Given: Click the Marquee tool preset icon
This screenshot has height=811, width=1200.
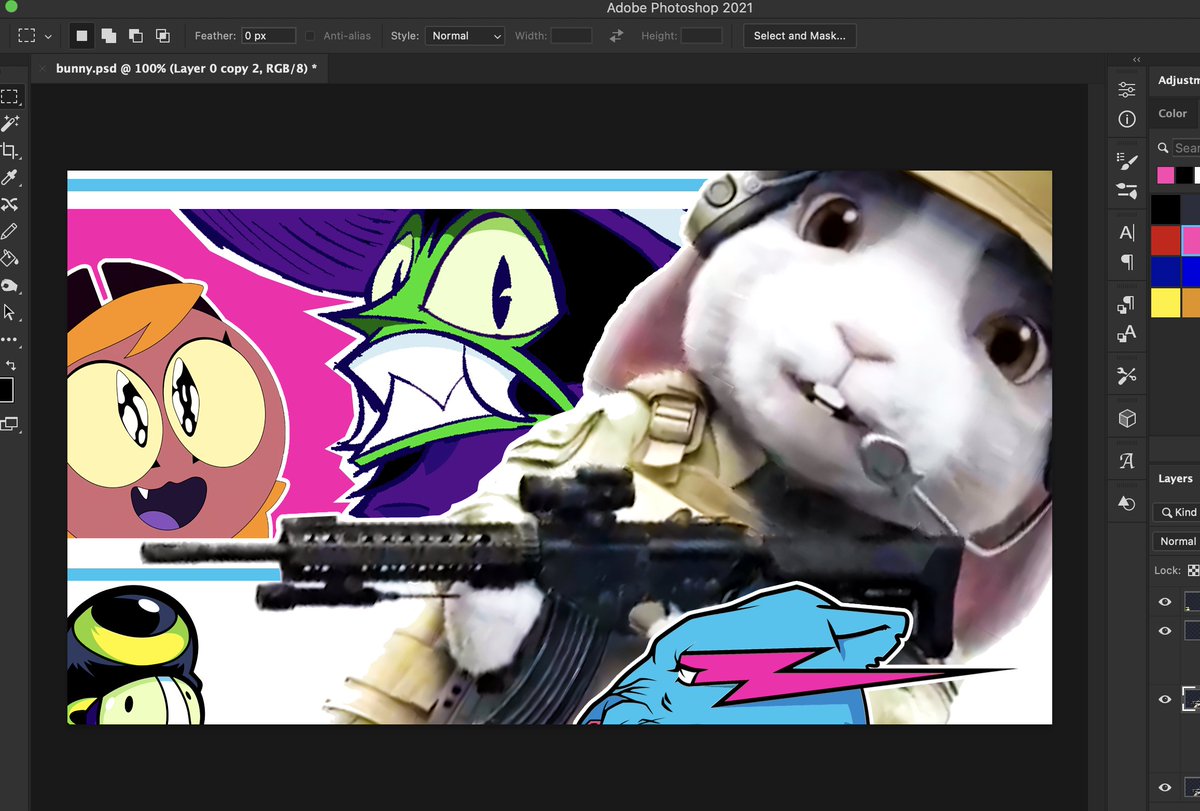Looking at the screenshot, I should click(x=27, y=35).
